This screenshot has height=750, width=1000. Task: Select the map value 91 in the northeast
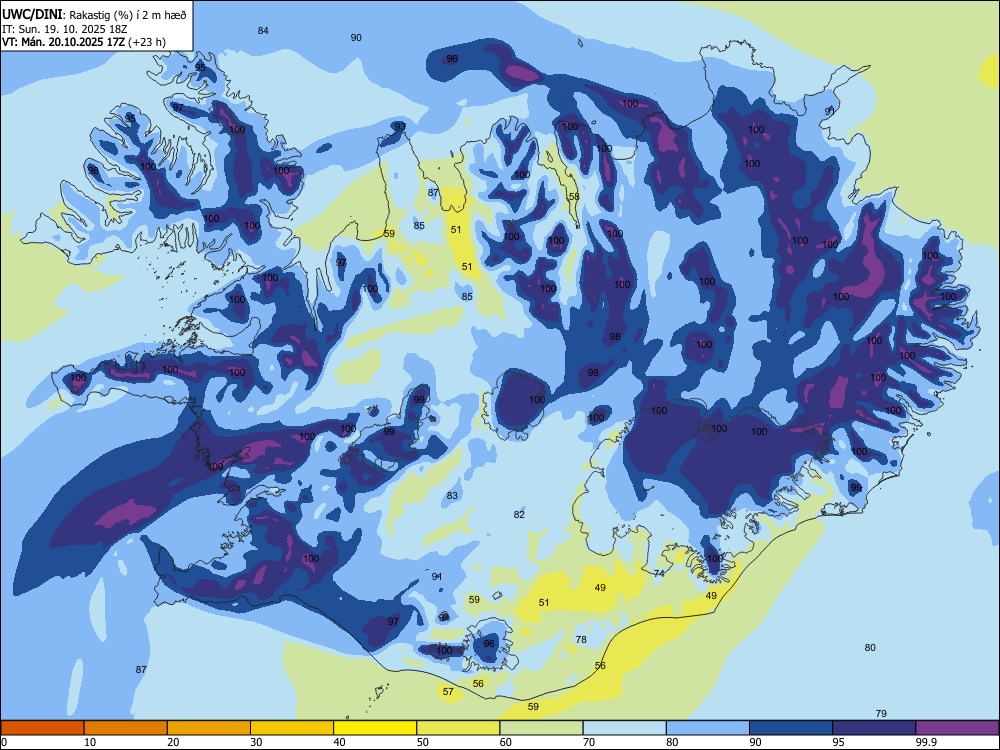(830, 111)
